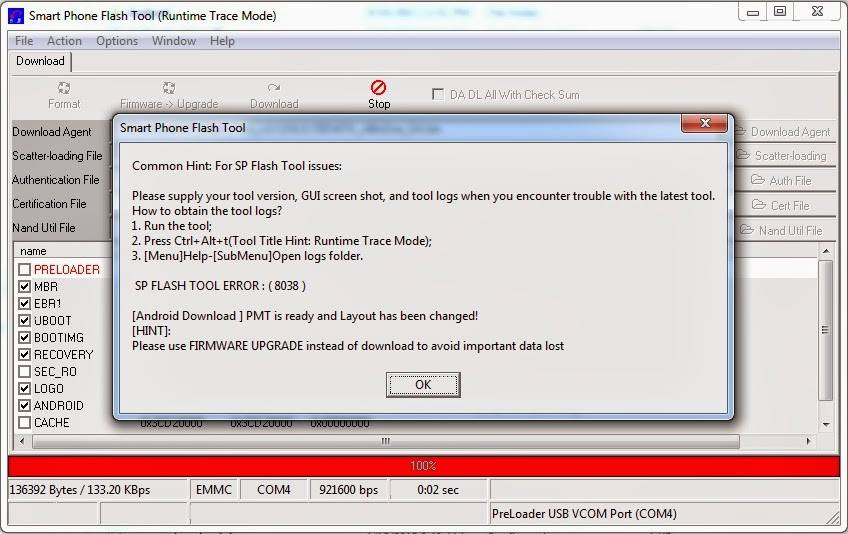Uncheck the EBR1 partition checkbox
Viewport: 848px width, 534px height.
pos(24,304)
